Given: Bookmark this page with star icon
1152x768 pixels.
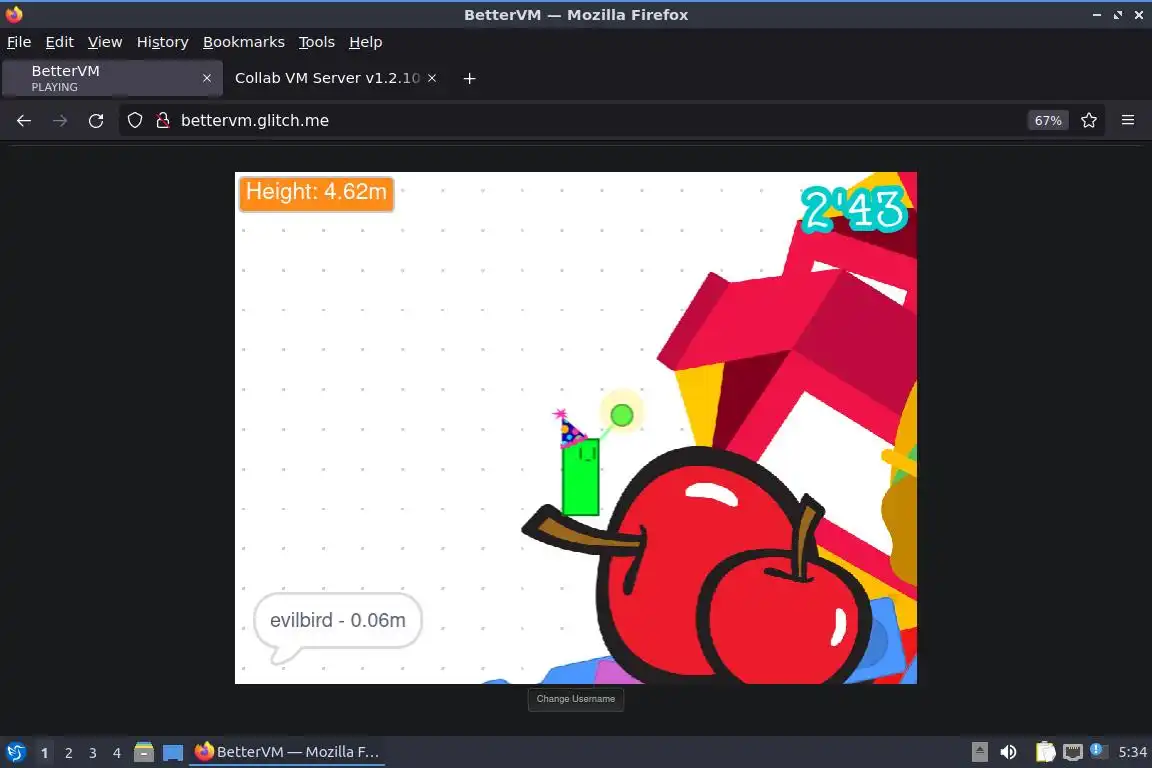Looking at the screenshot, I should [x=1089, y=121].
